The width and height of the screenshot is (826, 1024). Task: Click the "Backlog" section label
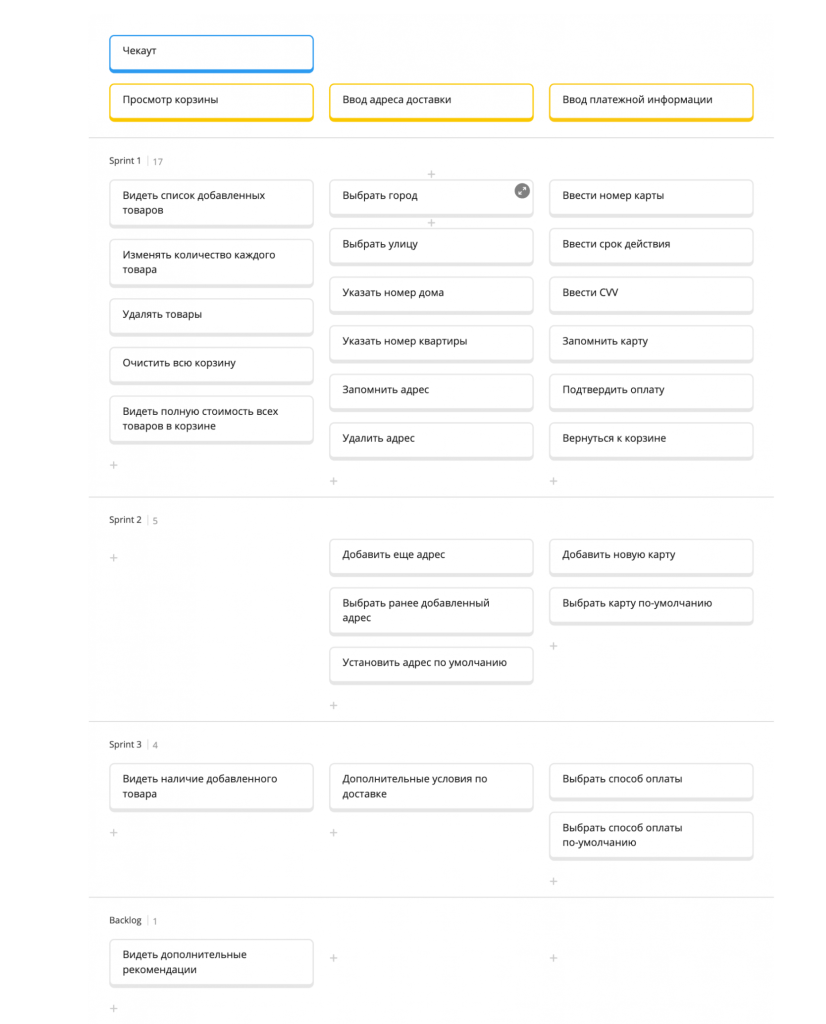[125, 920]
